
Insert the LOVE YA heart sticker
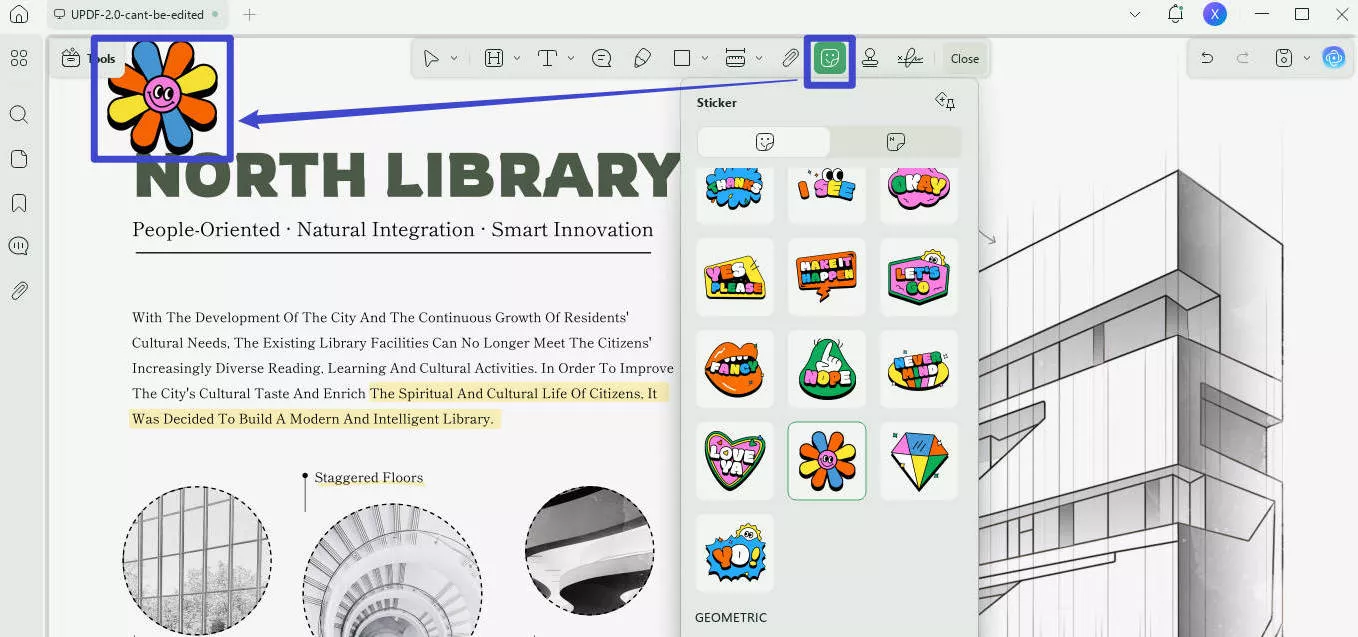click(735, 461)
